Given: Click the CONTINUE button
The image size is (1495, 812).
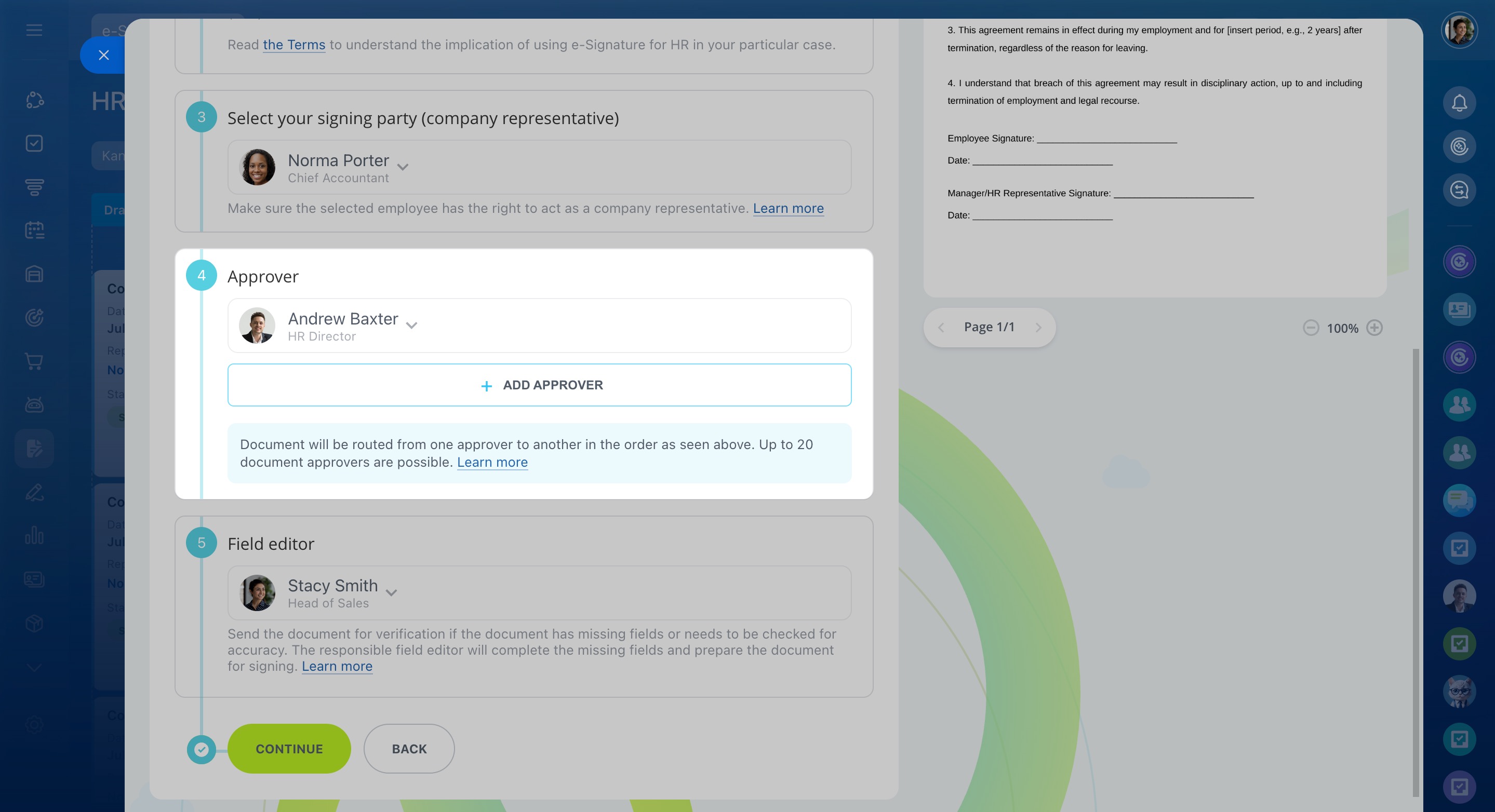Looking at the screenshot, I should click(x=289, y=748).
